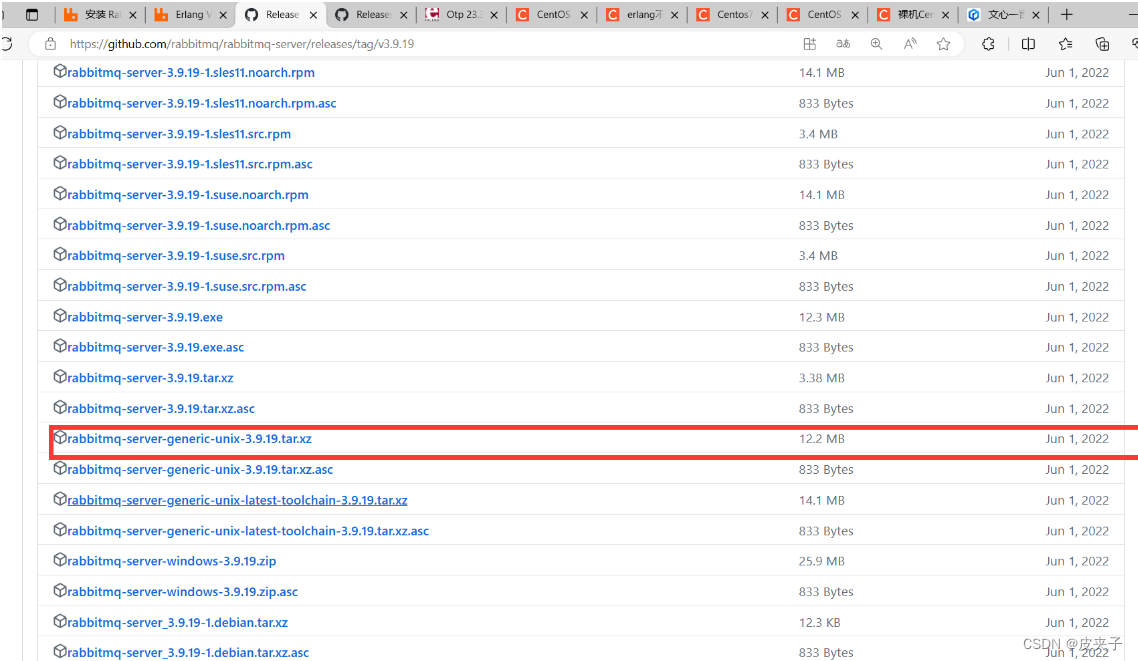Close the Otp 23 tab

pyautogui.click(x=494, y=15)
